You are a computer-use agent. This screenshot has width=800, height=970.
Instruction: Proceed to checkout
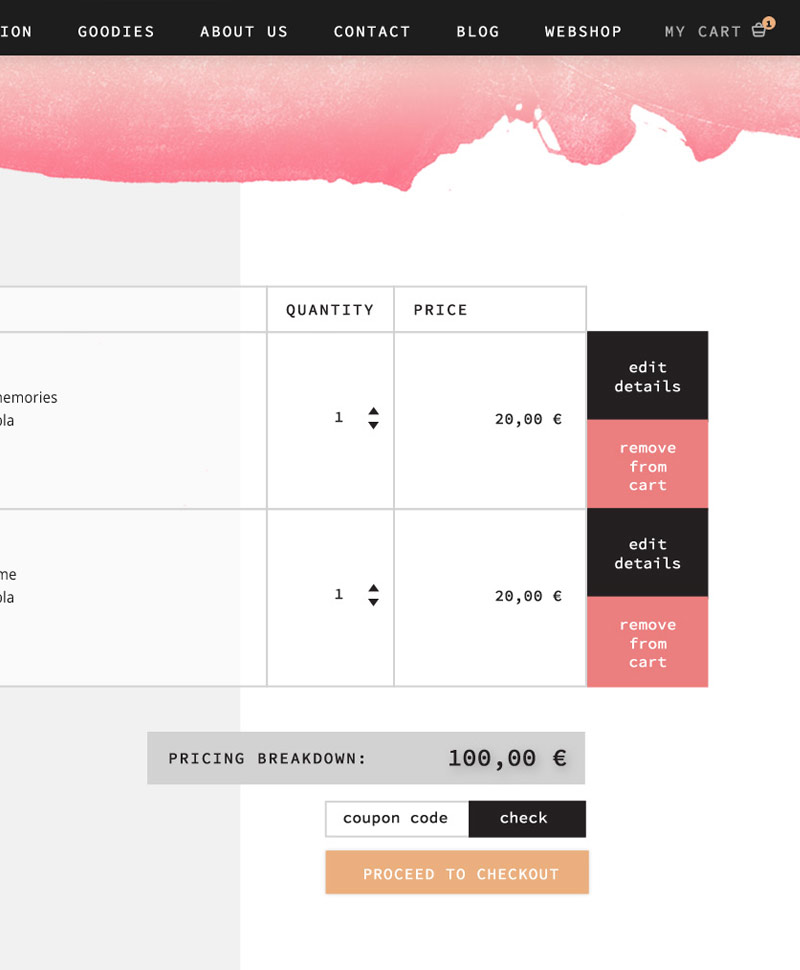coord(457,872)
